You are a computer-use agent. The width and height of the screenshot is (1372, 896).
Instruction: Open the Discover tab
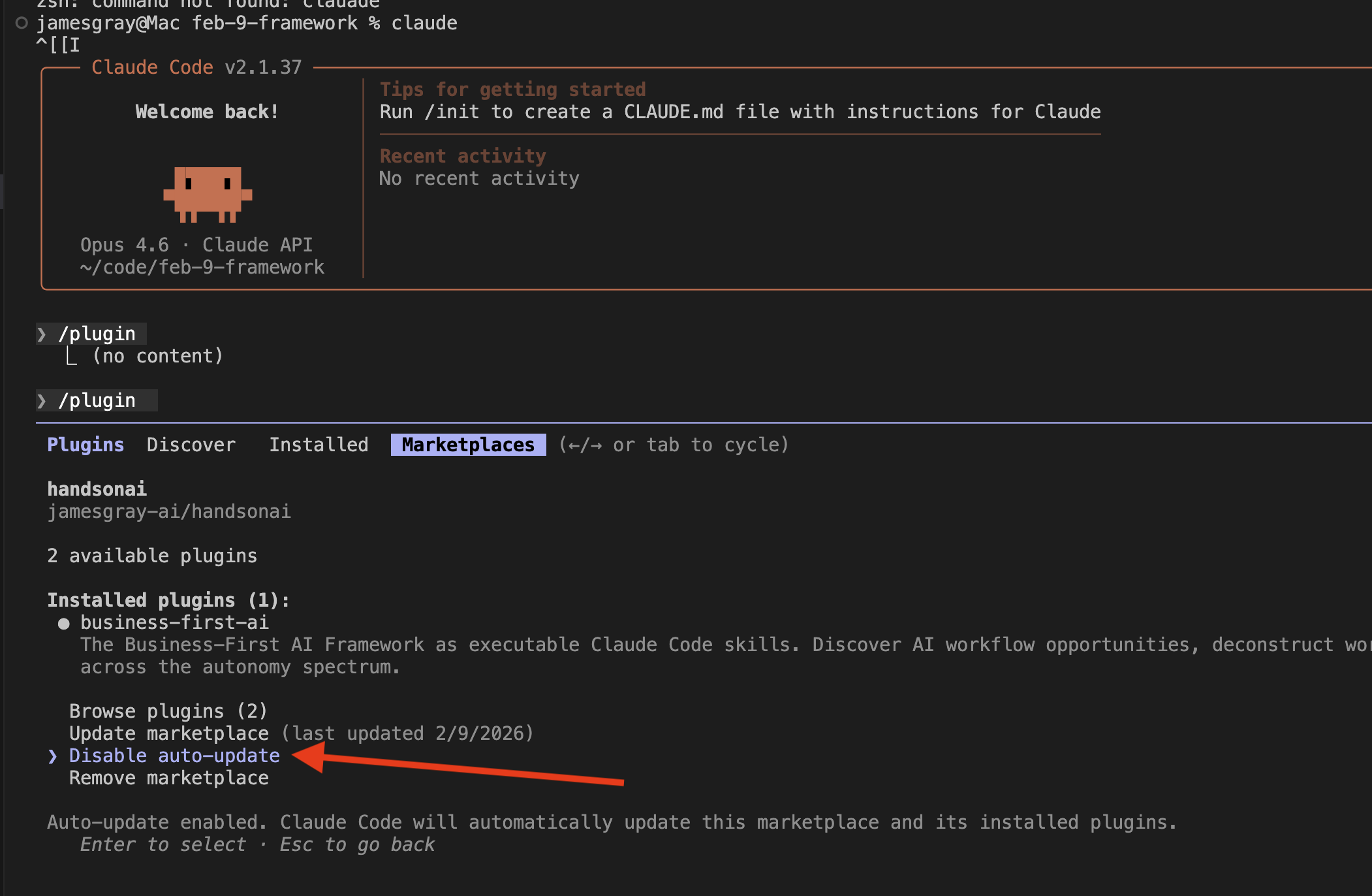tap(191, 445)
